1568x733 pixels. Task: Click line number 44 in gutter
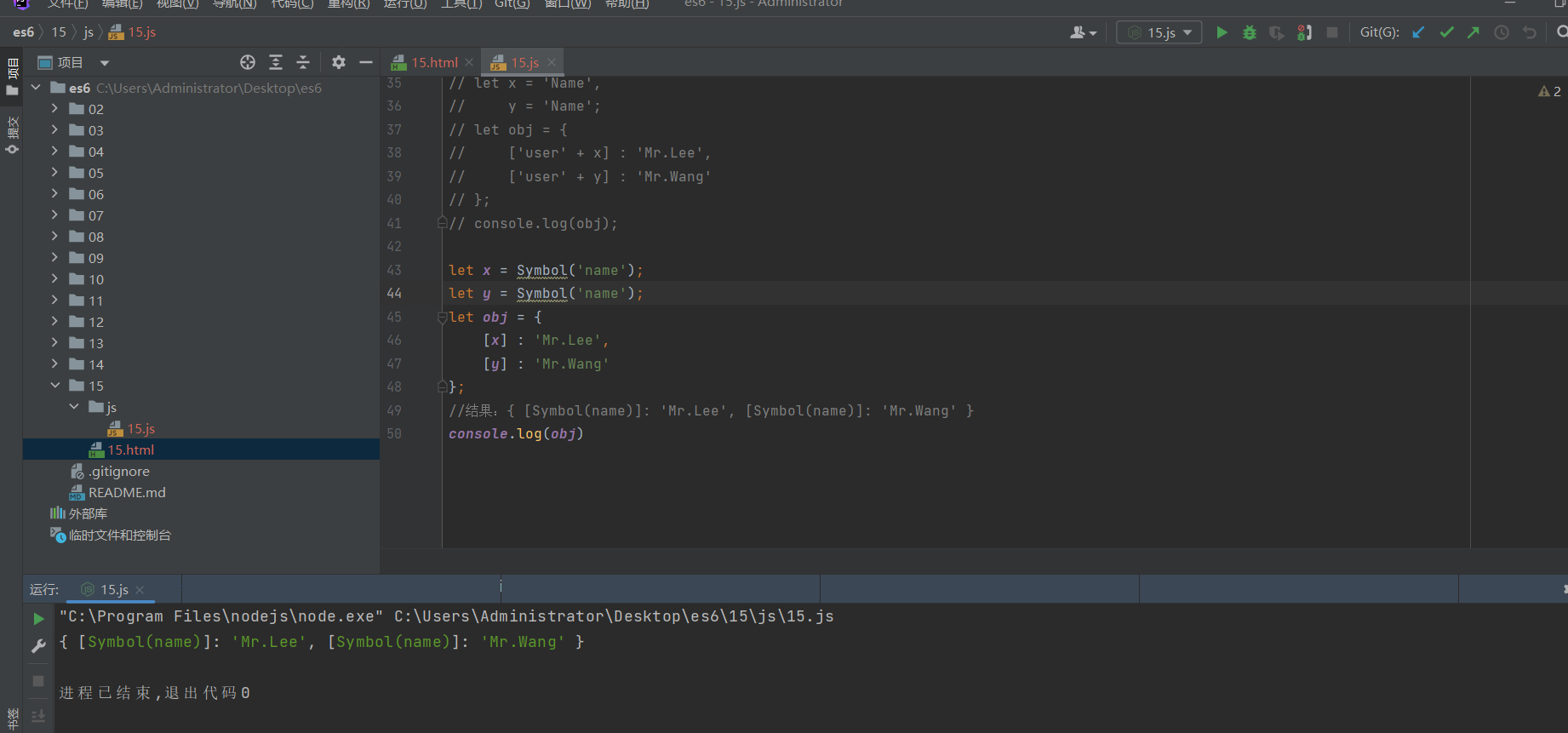[394, 293]
